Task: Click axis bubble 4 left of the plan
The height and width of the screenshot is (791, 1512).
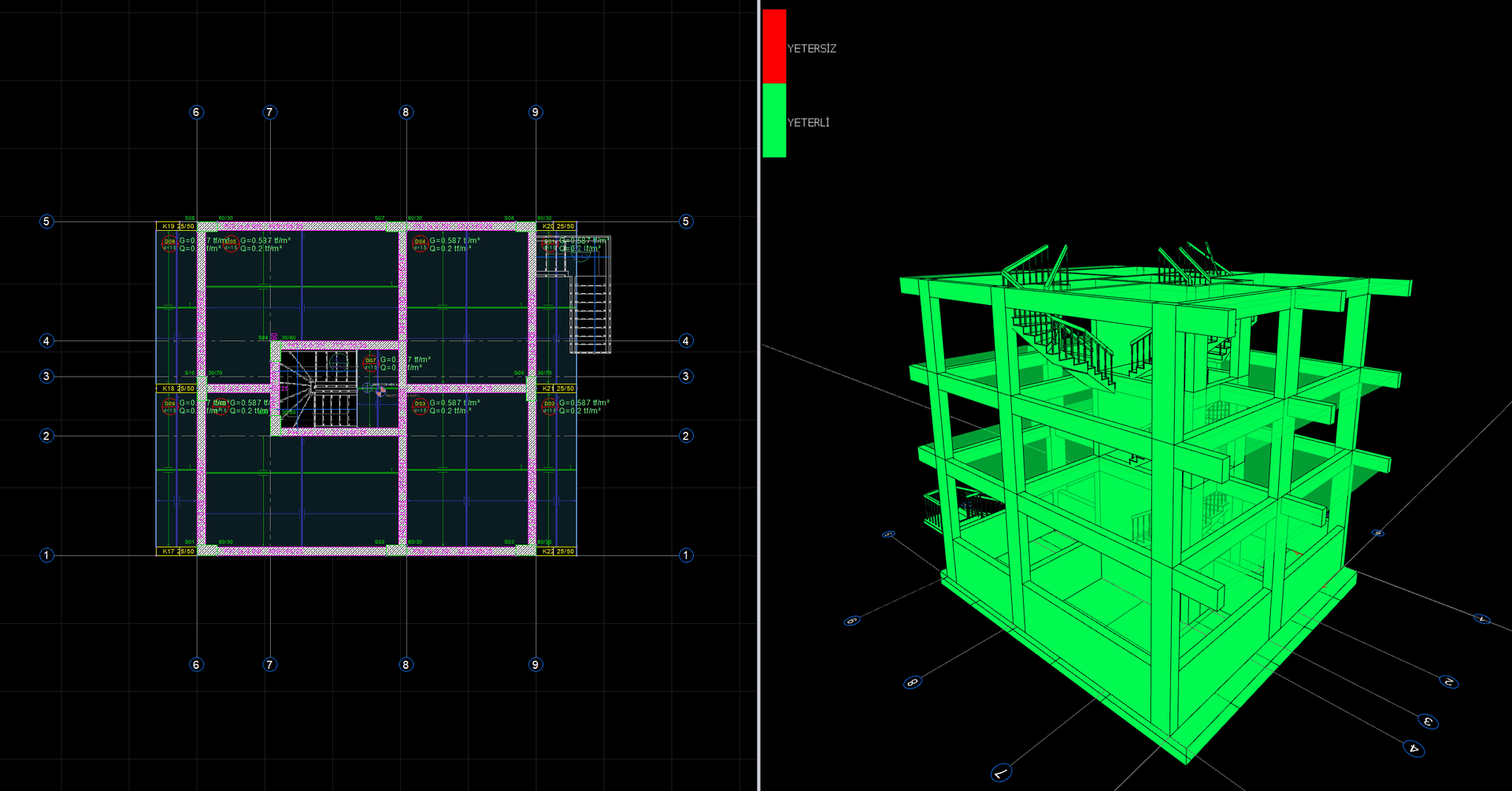Action: [x=46, y=340]
